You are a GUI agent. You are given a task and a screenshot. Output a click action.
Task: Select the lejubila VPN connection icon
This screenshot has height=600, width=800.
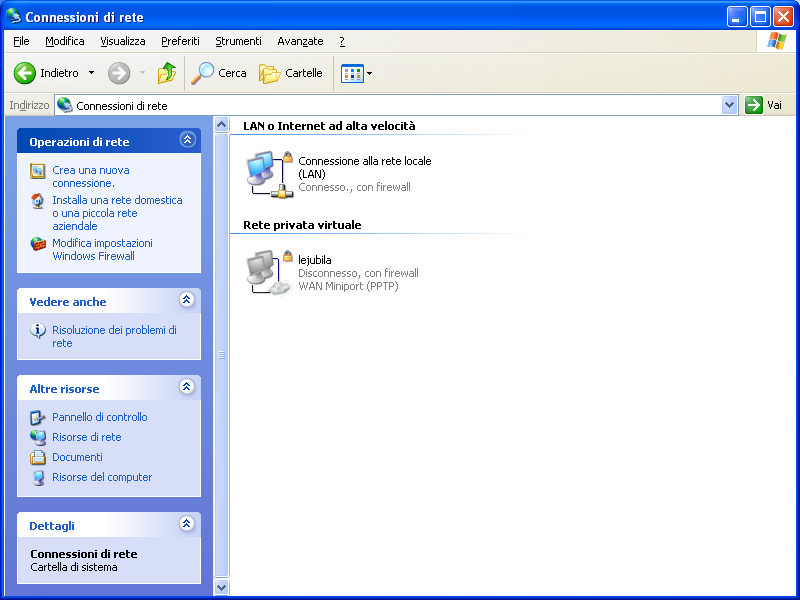pos(270,272)
